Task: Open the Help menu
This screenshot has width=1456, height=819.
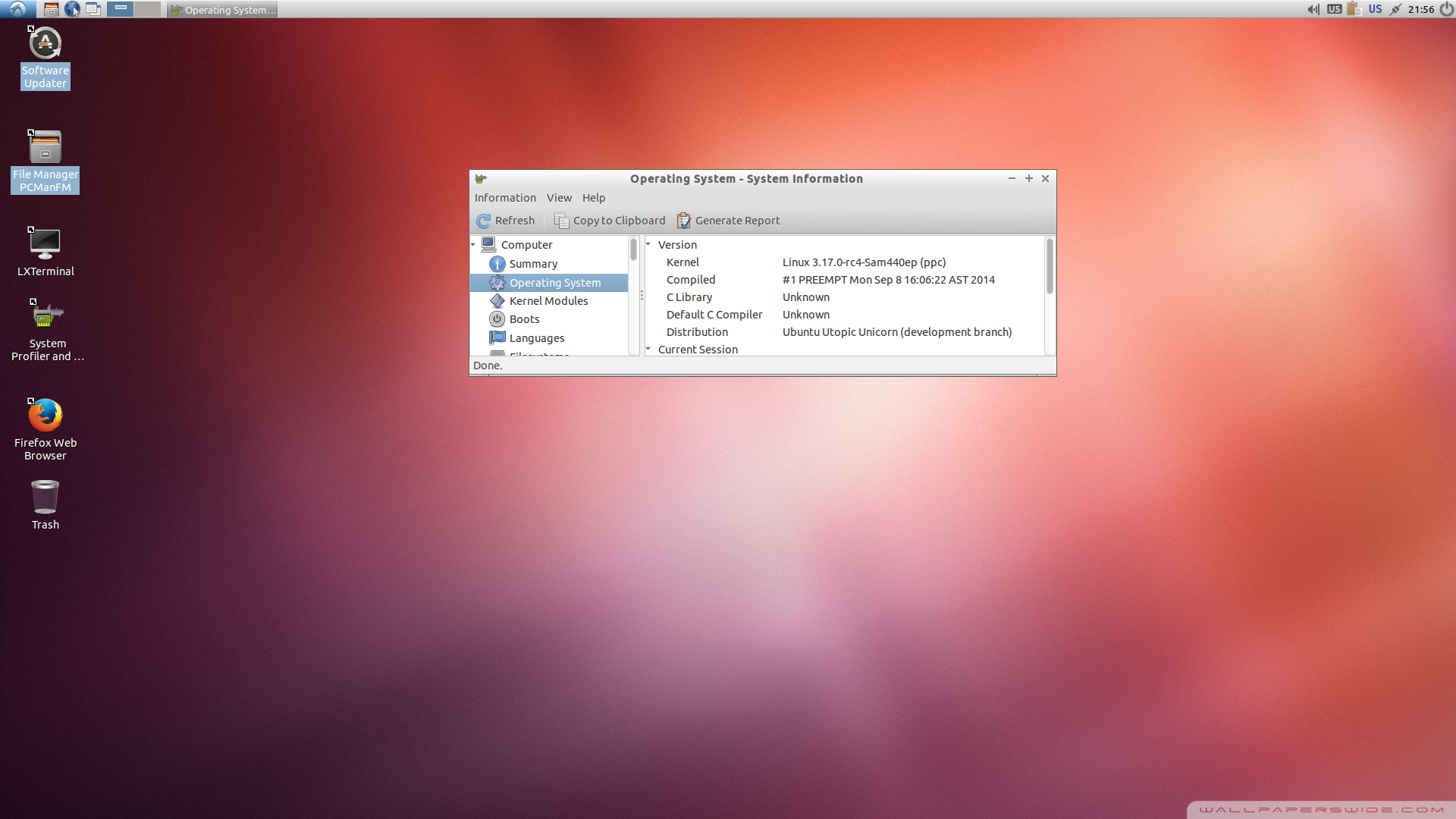Action: 593,198
